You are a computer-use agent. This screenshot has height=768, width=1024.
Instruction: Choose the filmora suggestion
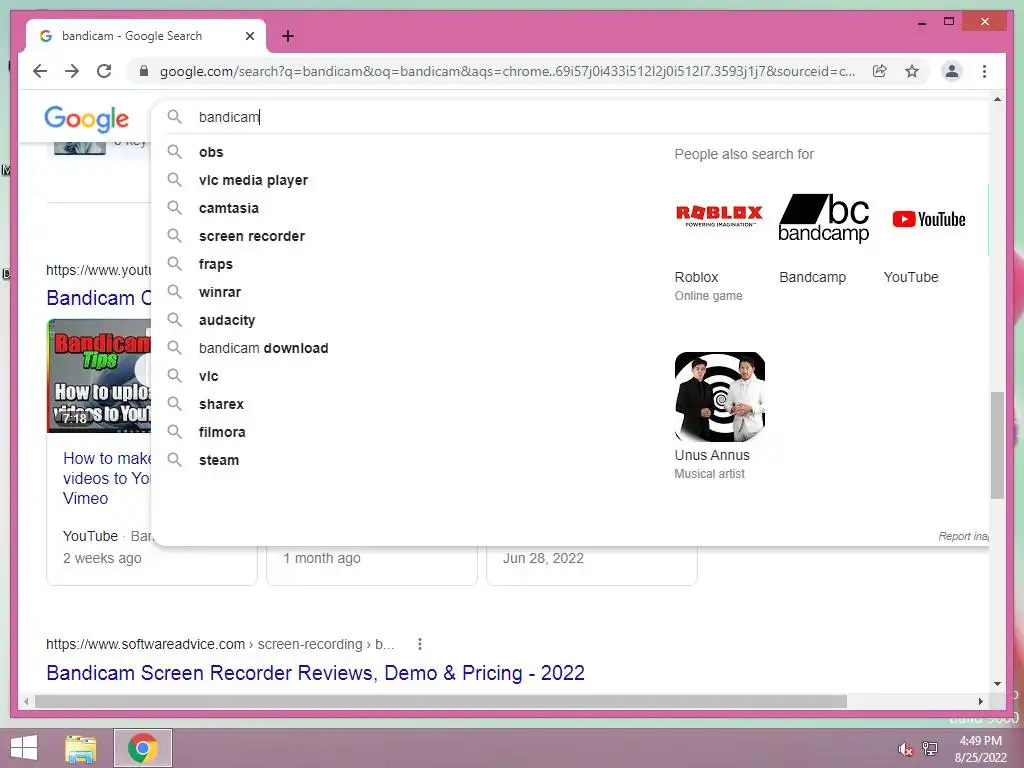point(222,432)
